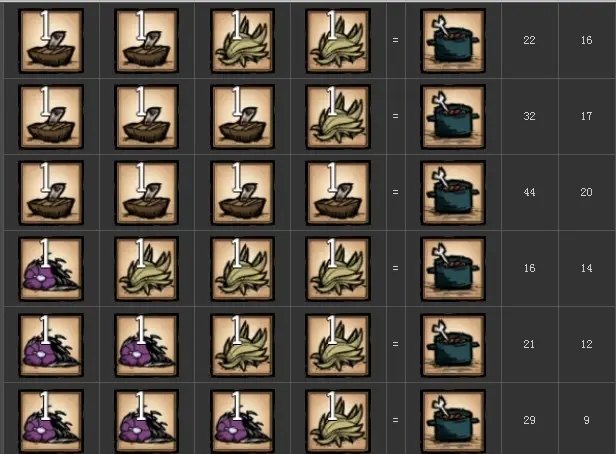
Task: Select the cell showing 9
Action: coord(587,420)
